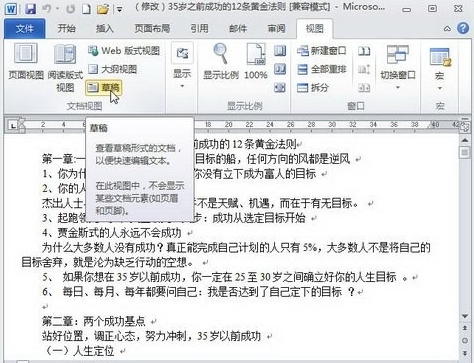The width and height of the screenshot is (474, 363).
Task: Switch to 阅读版式视图 reading view
Action: (x=65, y=68)
